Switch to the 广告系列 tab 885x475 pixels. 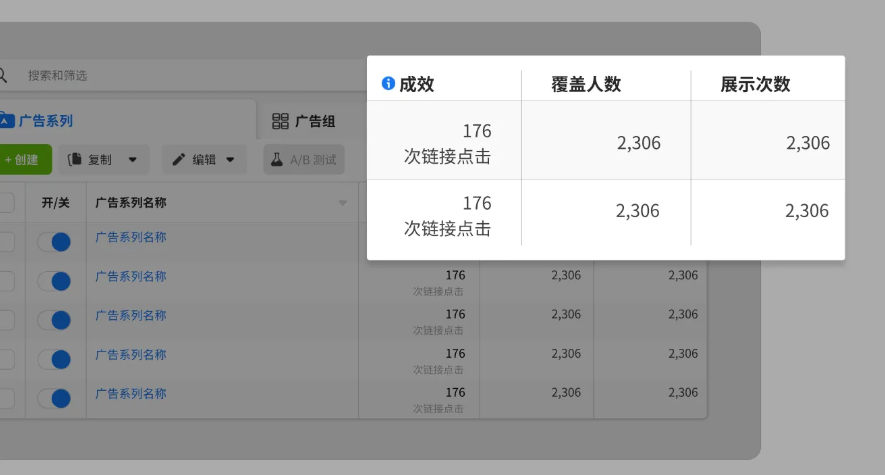[x=128, y=120]
